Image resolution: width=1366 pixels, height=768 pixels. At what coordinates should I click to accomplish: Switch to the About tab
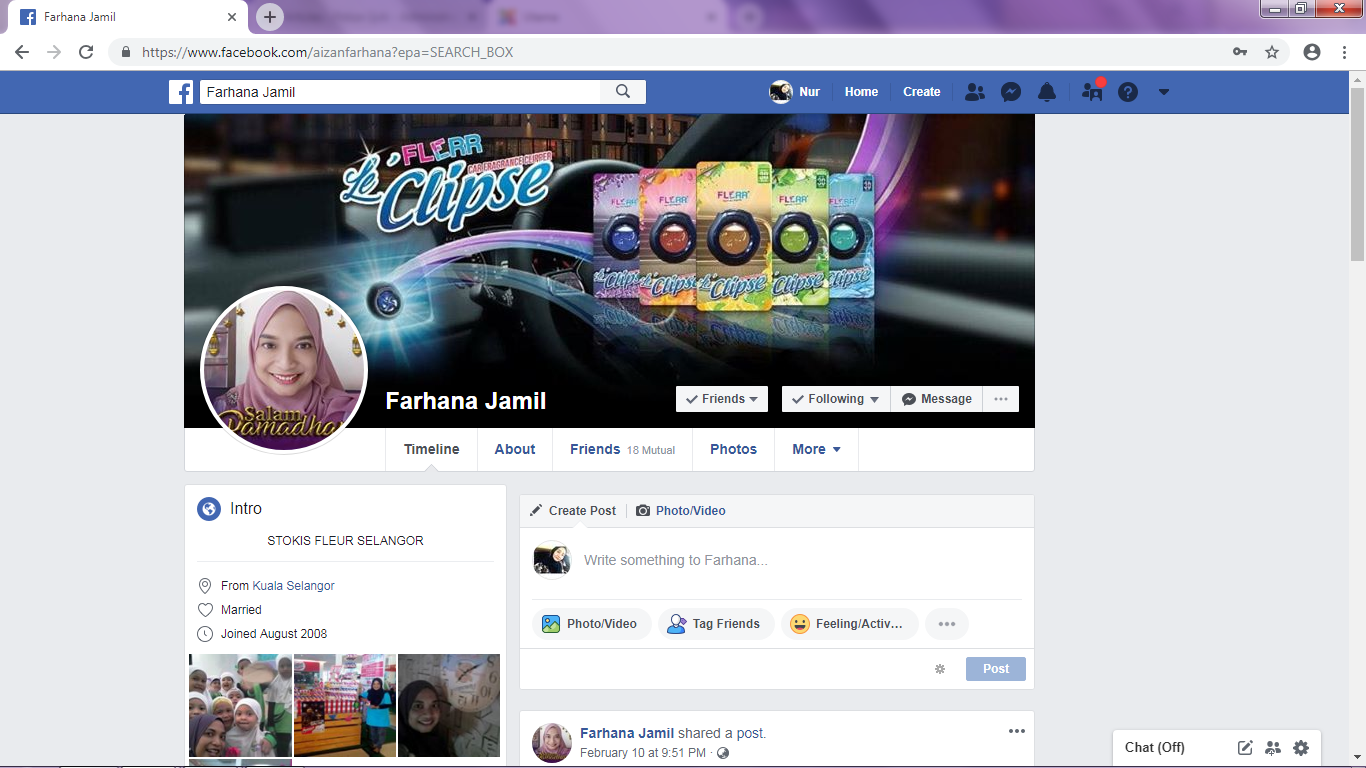(515, 450)
